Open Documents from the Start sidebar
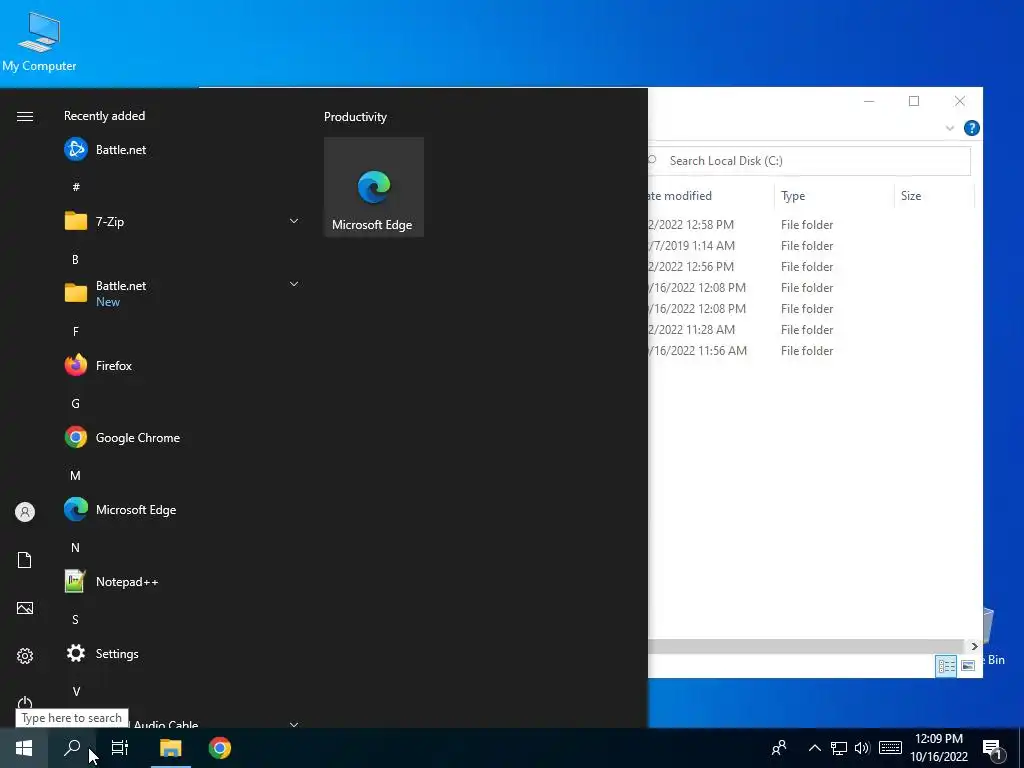Viewport: 1024px width, 768px height. 25,560
